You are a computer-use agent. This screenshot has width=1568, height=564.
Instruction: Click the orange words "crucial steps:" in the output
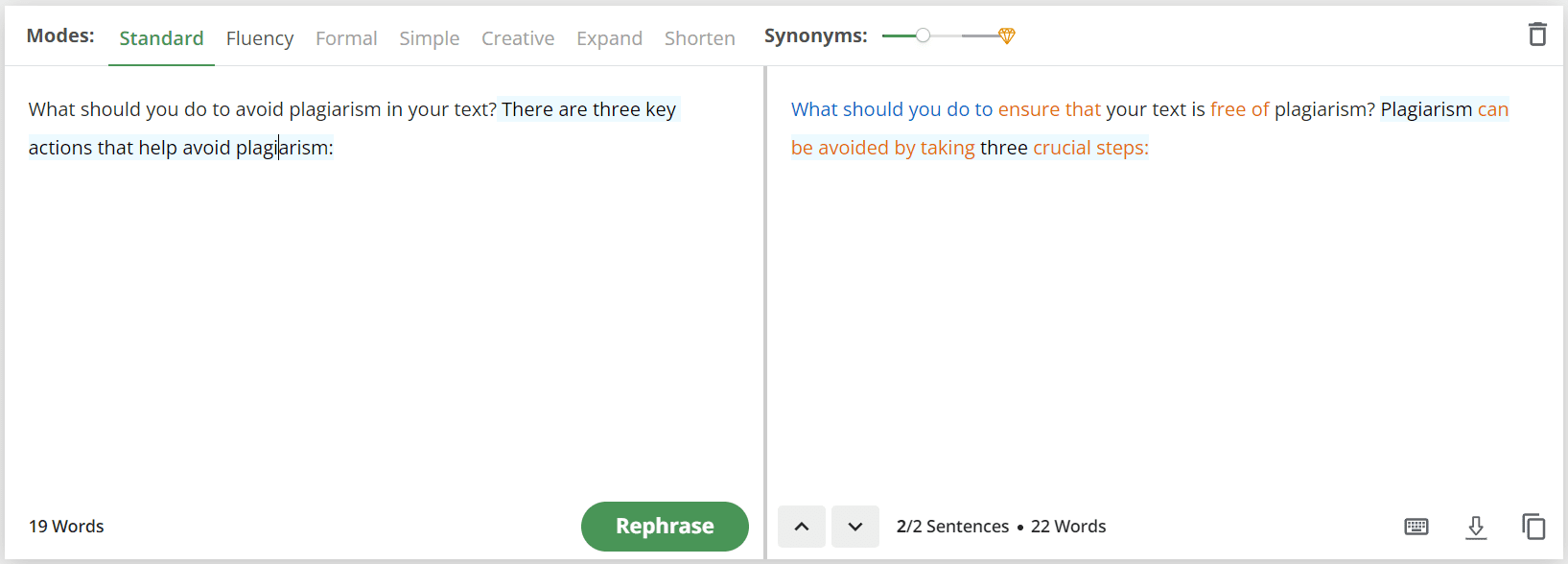1090,148
